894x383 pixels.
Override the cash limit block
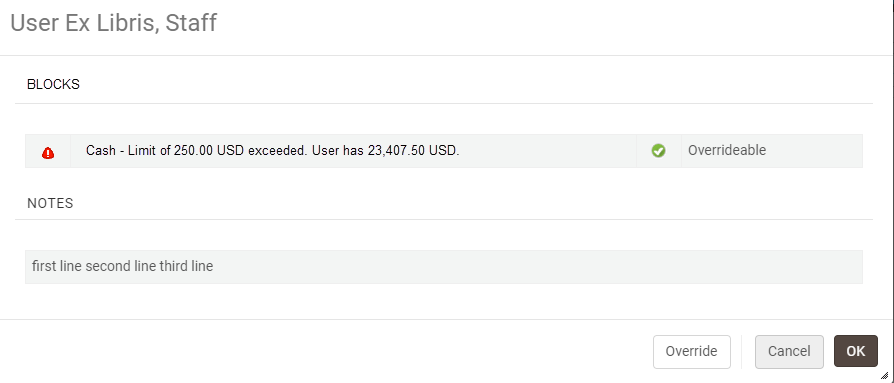(x=692, y=352)
